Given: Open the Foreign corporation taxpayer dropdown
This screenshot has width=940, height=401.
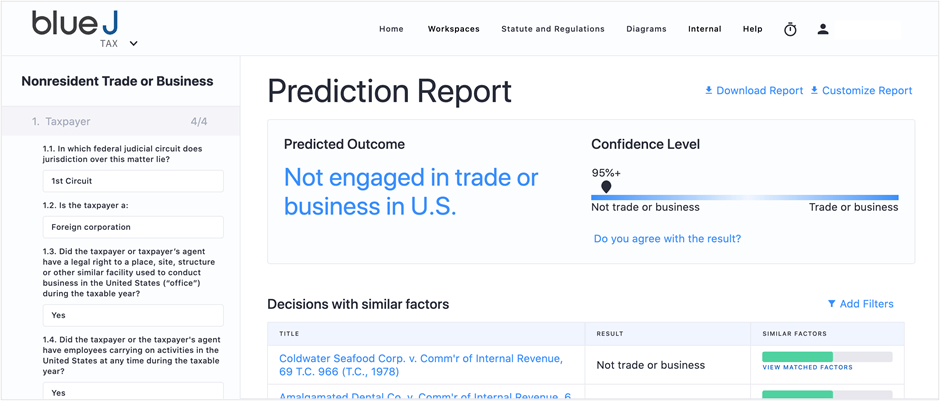Looking at the screenshot, I should click(x=133, y=227).
